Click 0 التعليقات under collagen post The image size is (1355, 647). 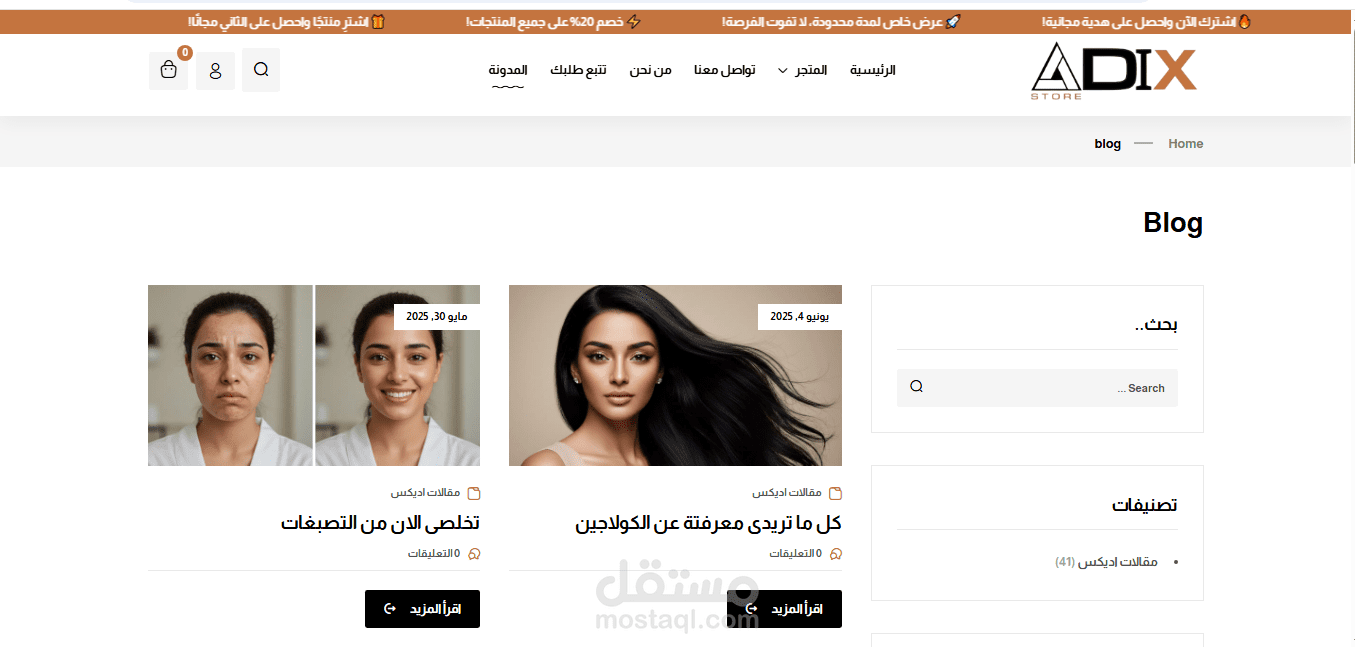click(796, 553)
